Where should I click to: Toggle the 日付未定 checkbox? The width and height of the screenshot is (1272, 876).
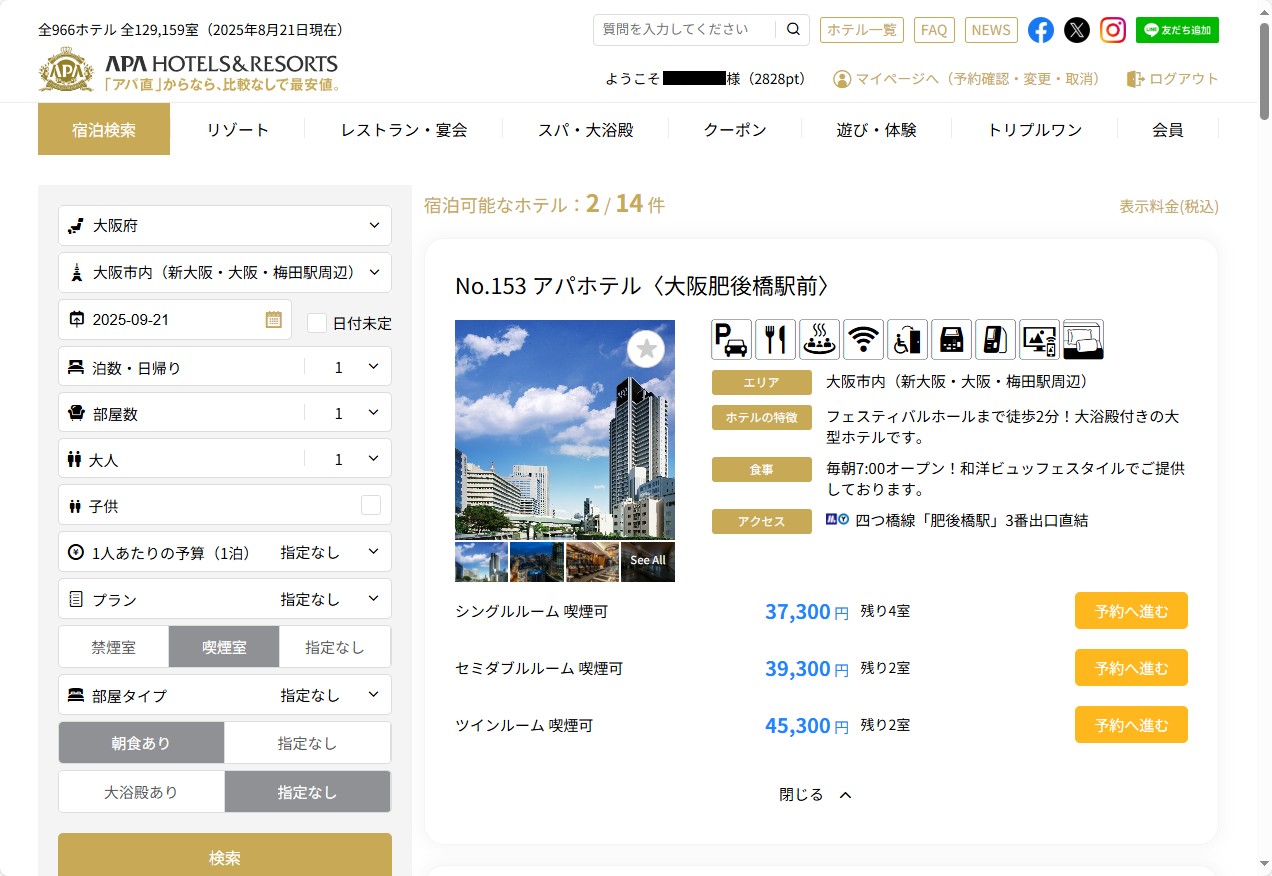[317, 323]
